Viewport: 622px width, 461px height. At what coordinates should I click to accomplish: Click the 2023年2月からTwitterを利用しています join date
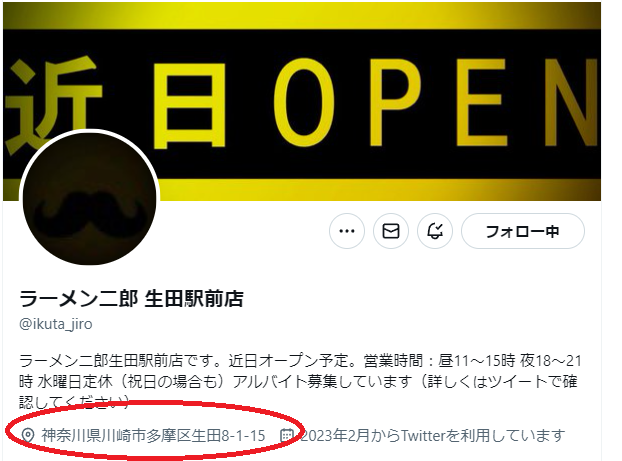click(432, 435)
